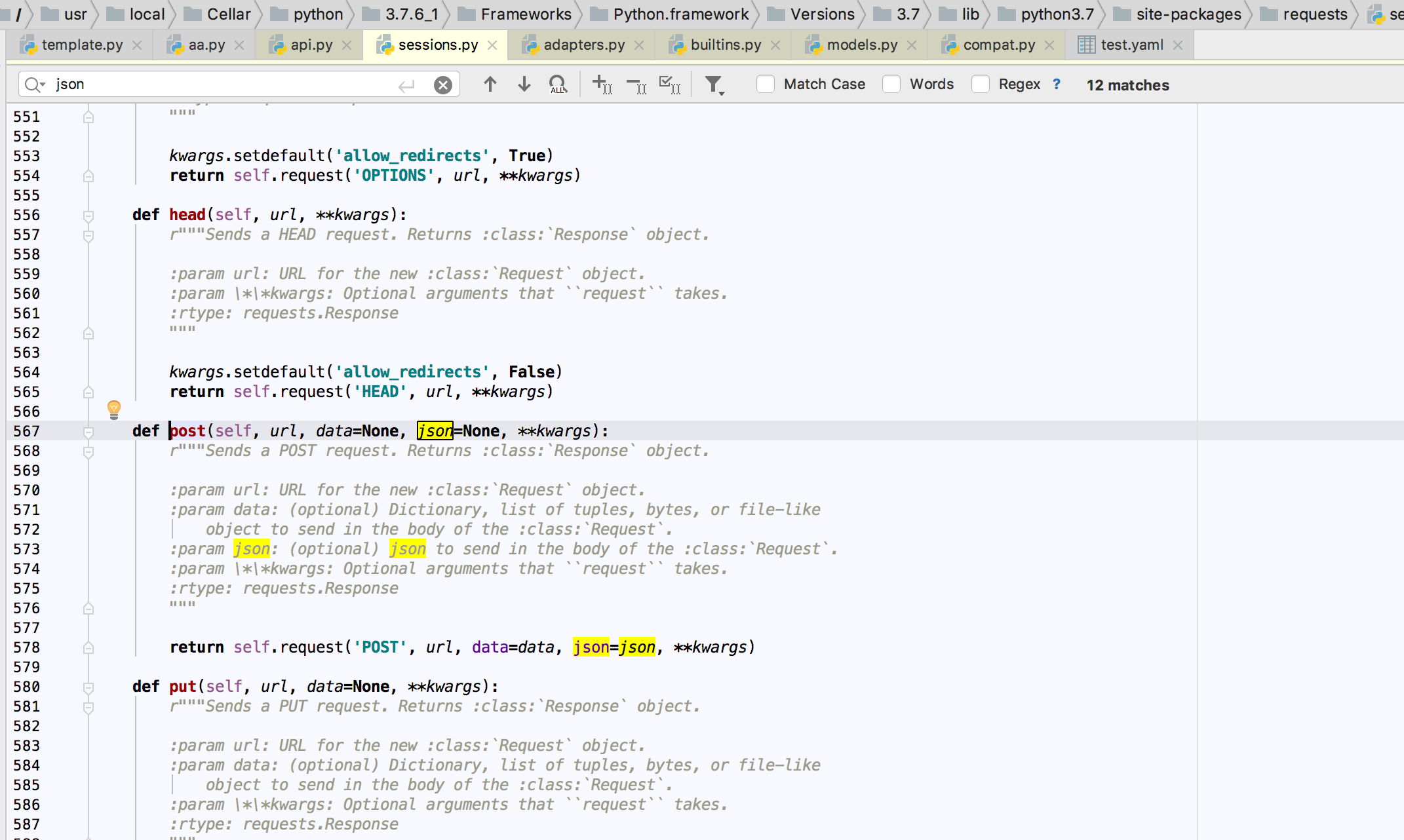The height and width of the screenshot is (840, 1404).
Task: Close the api.py tab
Action: pyautogui.click(x=347, y=45)
